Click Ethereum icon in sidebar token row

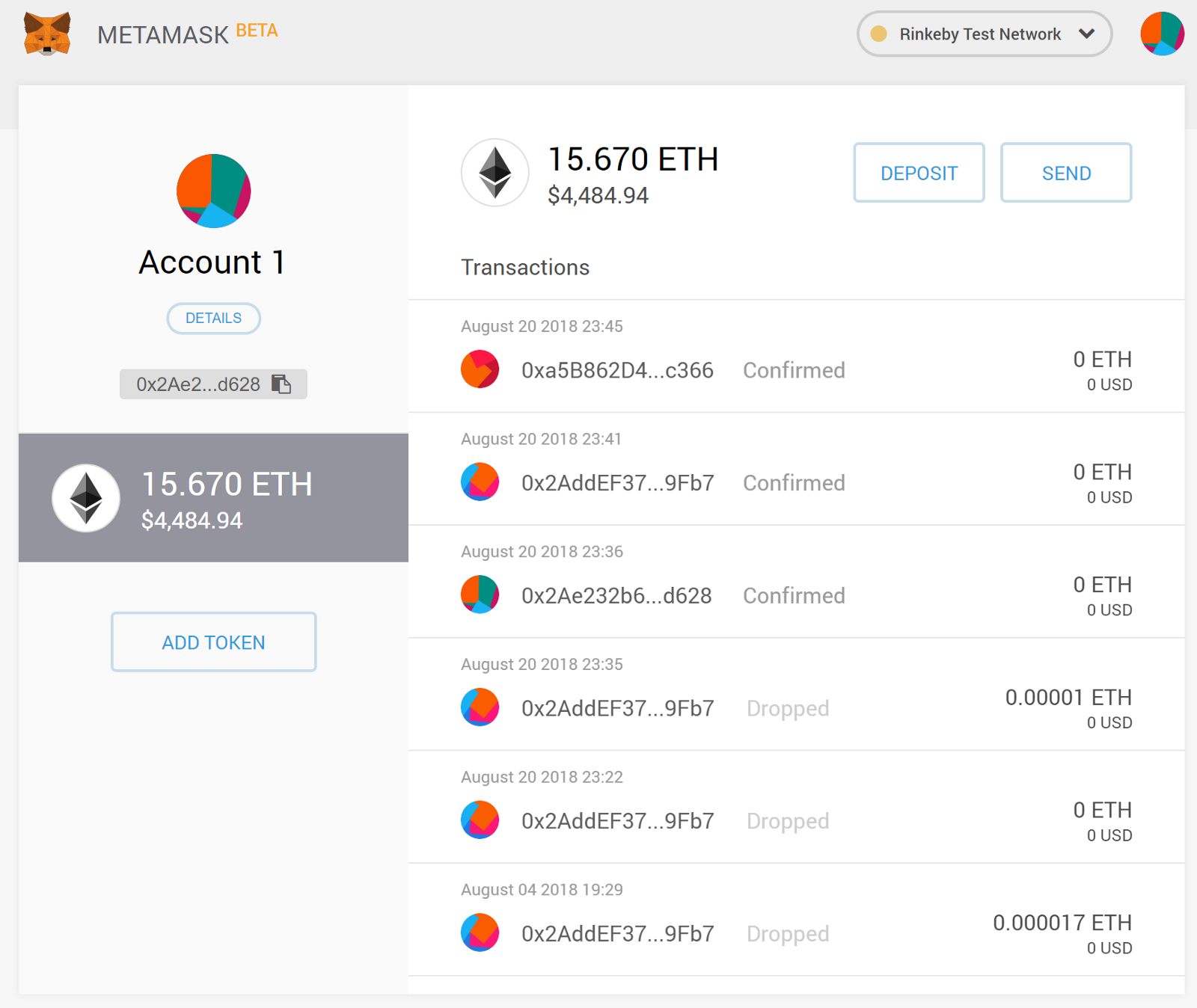click(x=86, y=498)
